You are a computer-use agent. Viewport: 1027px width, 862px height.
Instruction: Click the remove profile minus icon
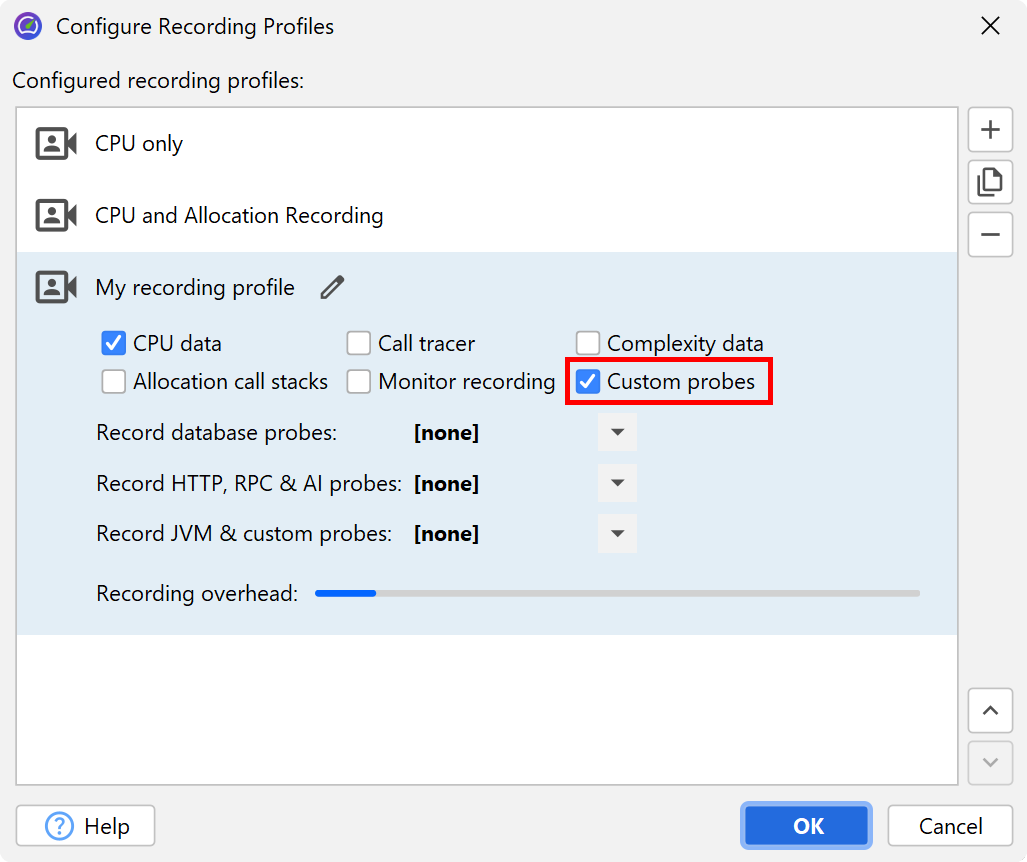point(990,235)
